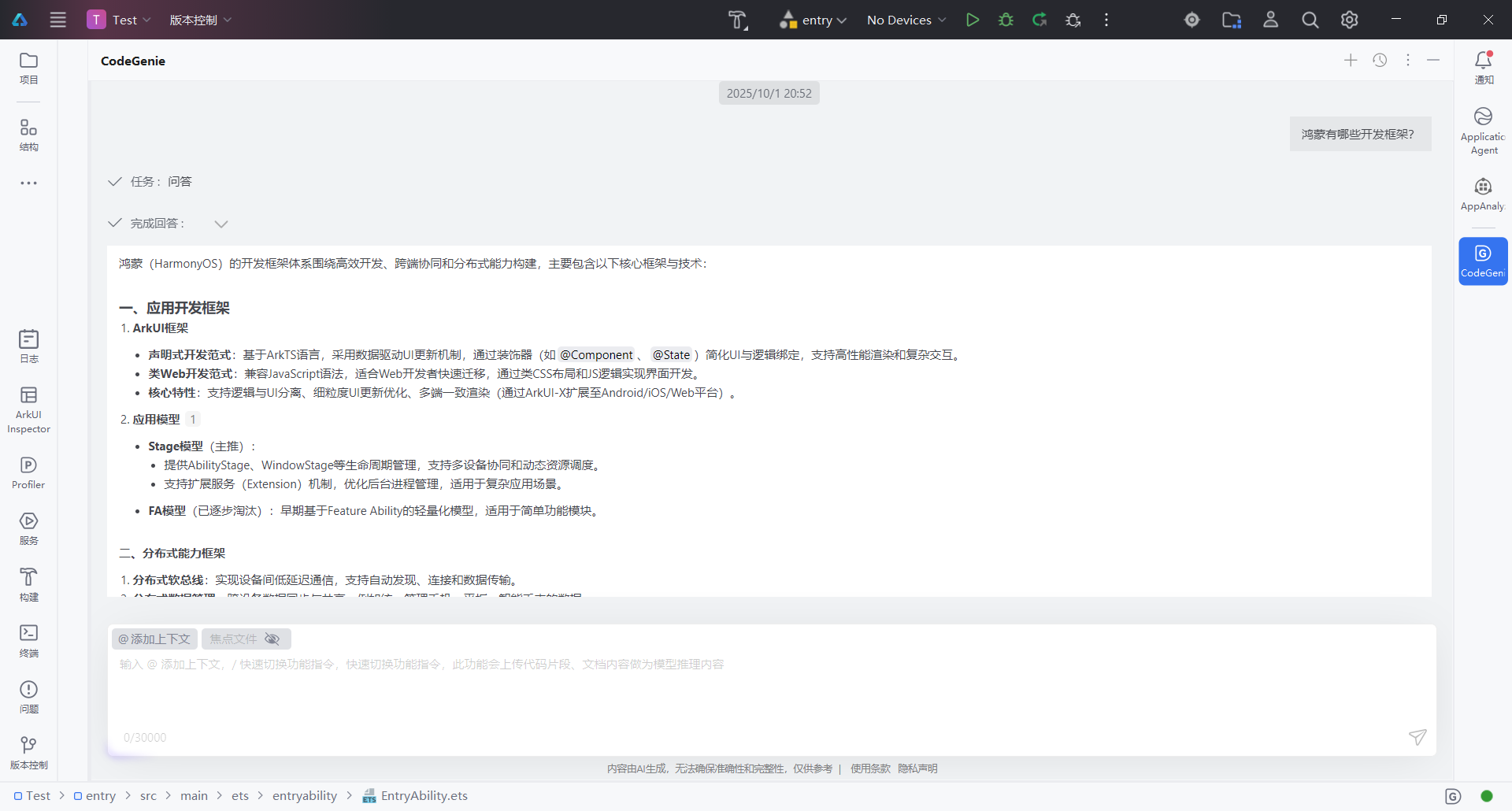This screenshot has width=1512, height=811.
Task: Search everywhere with the magnifier icon
Action: pos(1310,20)
